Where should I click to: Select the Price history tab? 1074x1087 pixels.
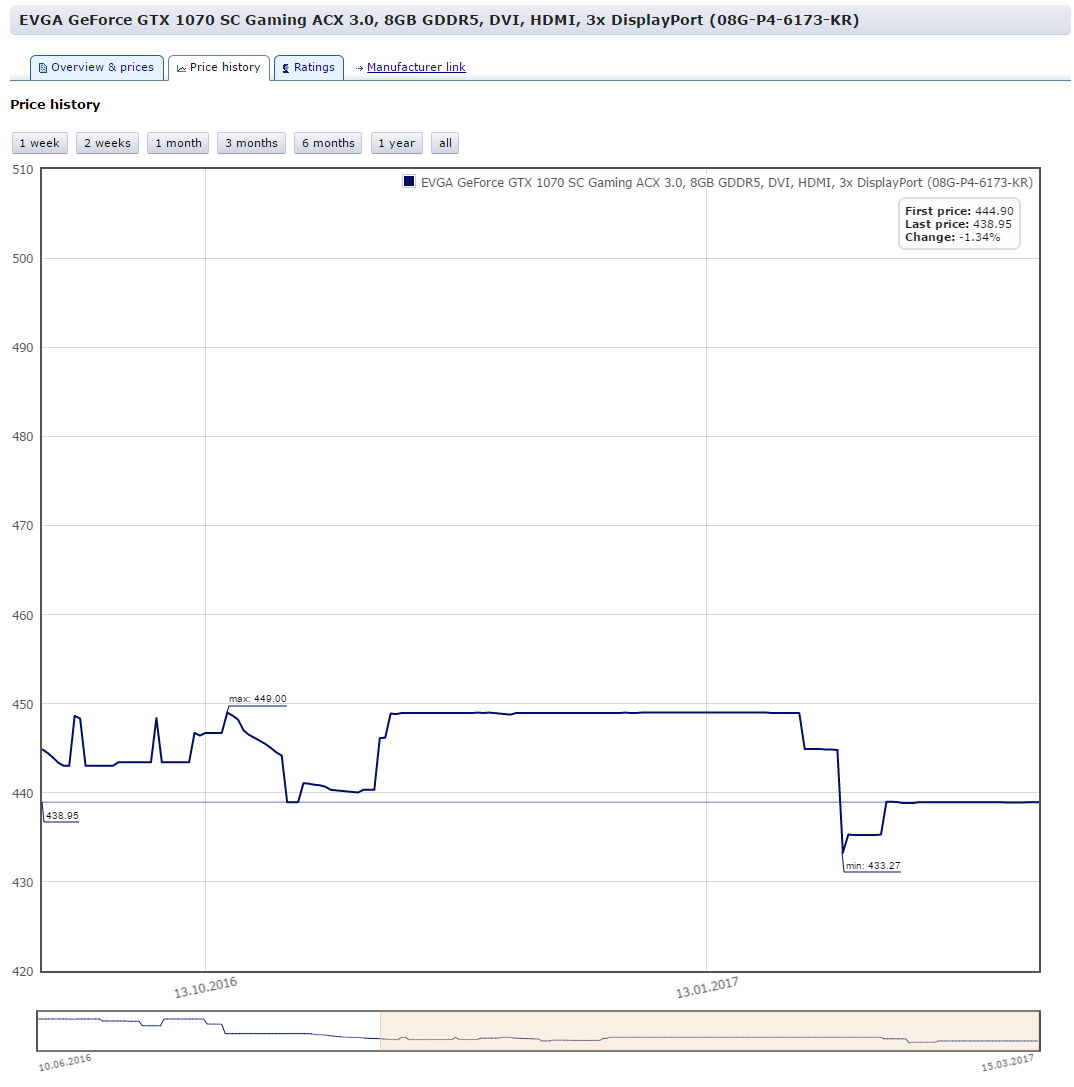coord(218,67)
